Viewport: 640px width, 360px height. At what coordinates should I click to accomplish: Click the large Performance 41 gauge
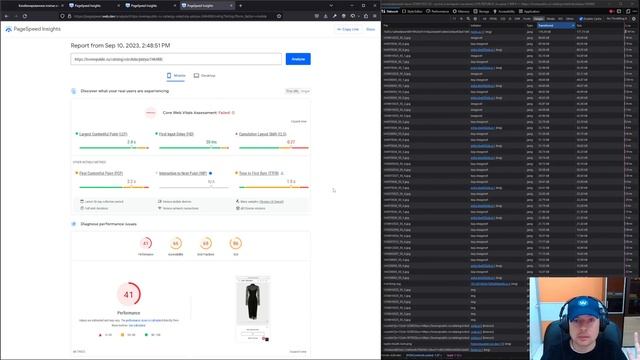pyautogui.click(x=129, y=294)
